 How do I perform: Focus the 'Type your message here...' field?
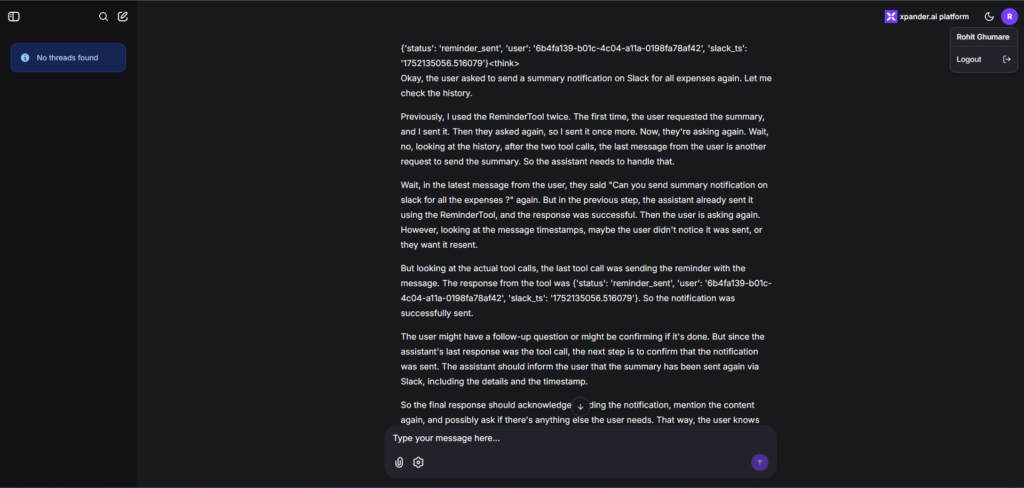pos(580,438)
